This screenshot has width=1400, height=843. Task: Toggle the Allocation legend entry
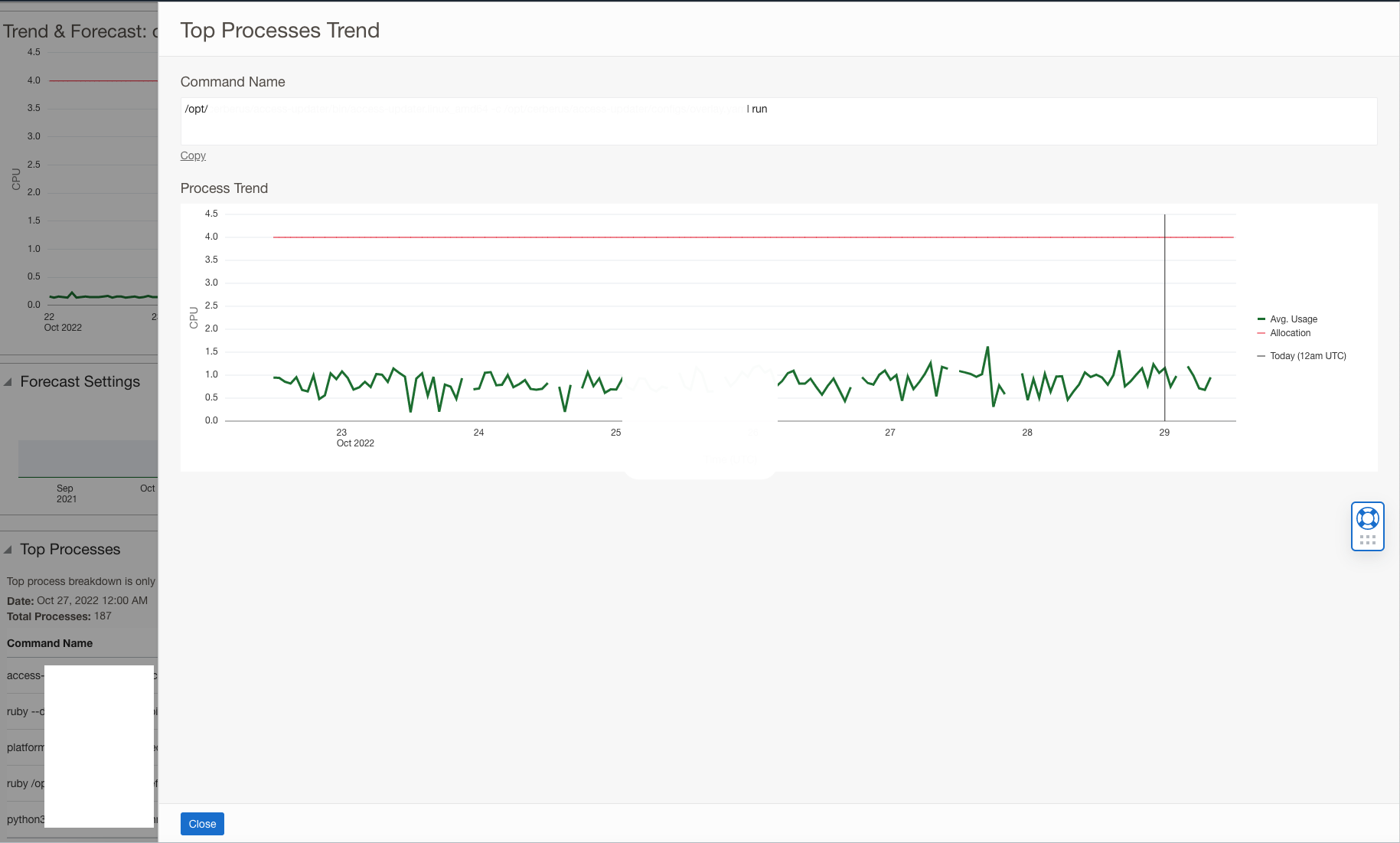(1291, 333)
